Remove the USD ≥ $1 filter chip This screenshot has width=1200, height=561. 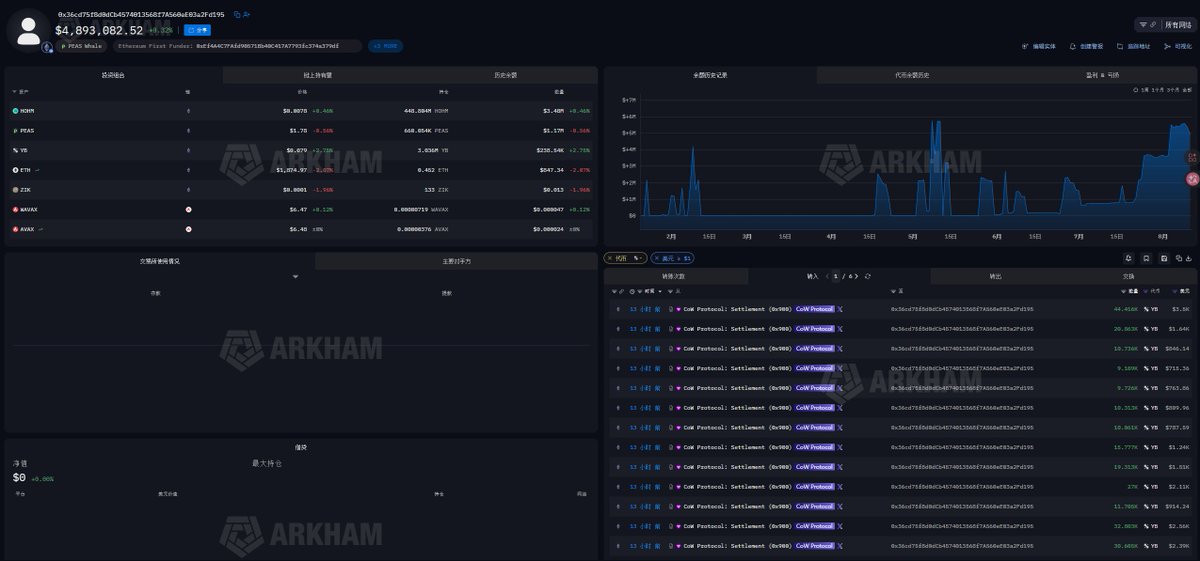pos(657,258)
